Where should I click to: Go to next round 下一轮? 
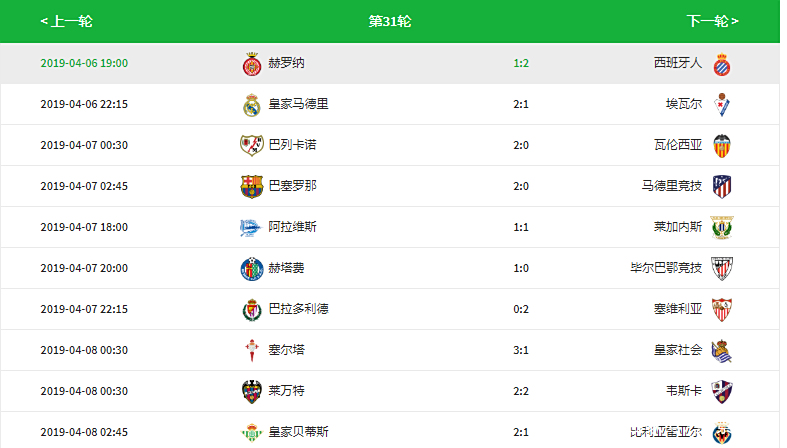coord(712,21)
